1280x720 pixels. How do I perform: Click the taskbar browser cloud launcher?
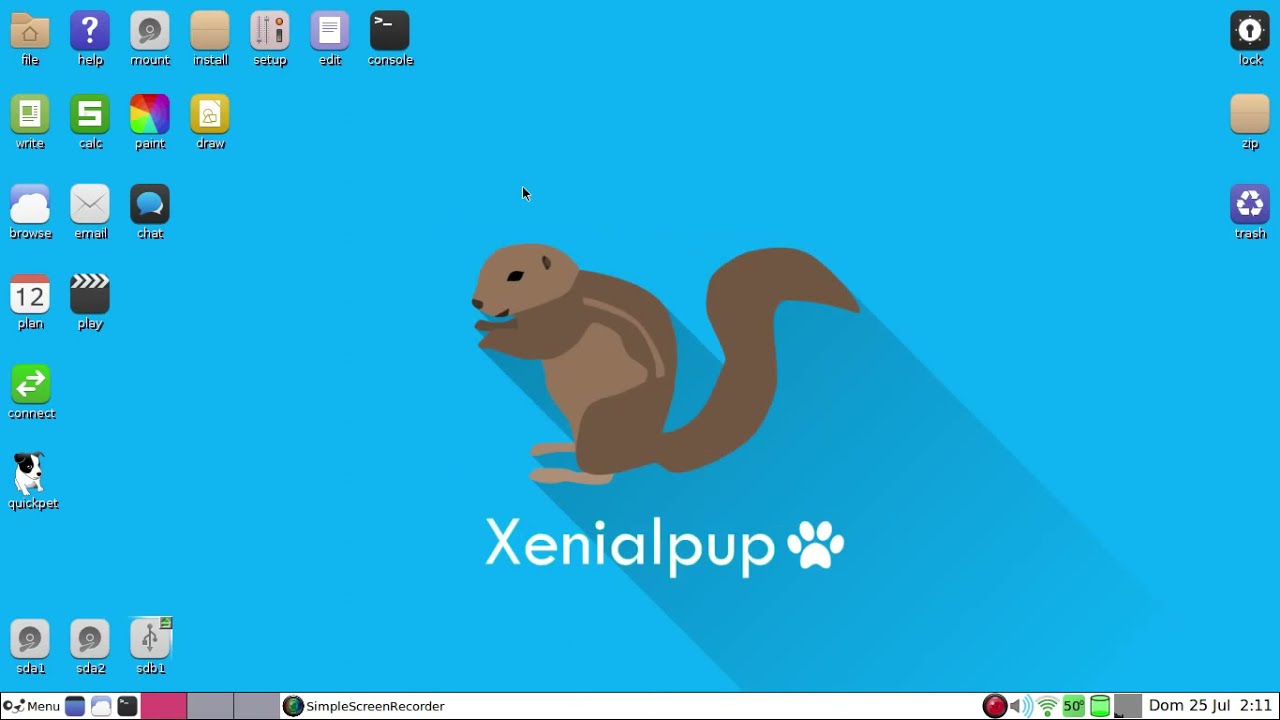coord(101,706)
